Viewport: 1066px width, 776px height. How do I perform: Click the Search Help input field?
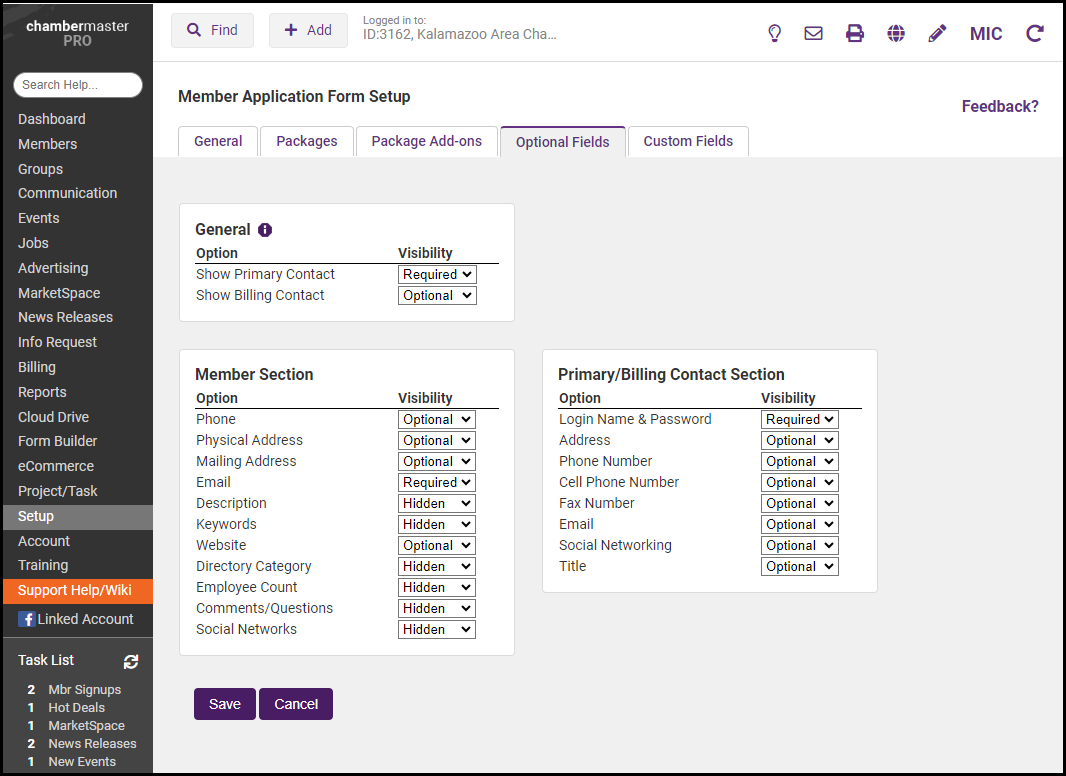point(78,85)
